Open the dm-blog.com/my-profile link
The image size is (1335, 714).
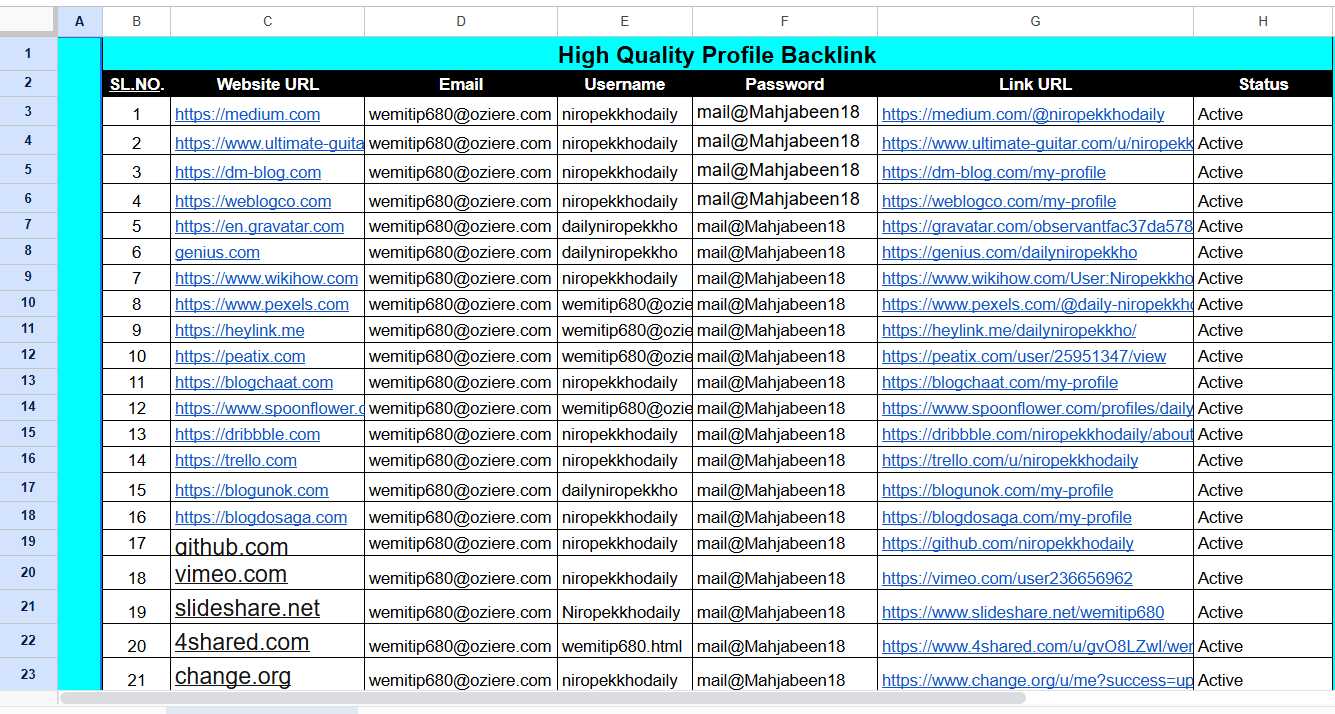pos(994,172)
